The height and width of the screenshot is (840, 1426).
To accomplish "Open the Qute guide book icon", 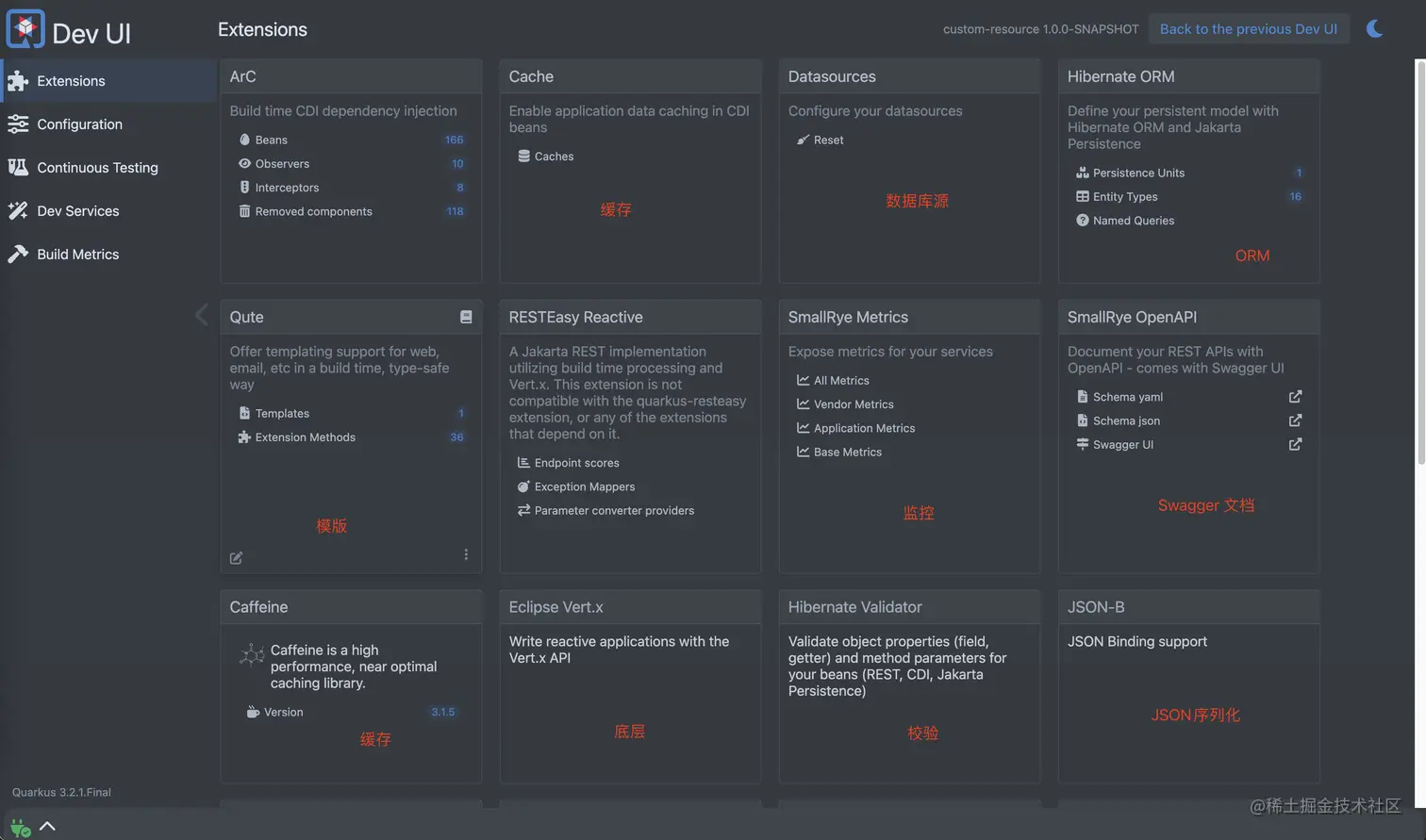I will [x=466, y=317].
